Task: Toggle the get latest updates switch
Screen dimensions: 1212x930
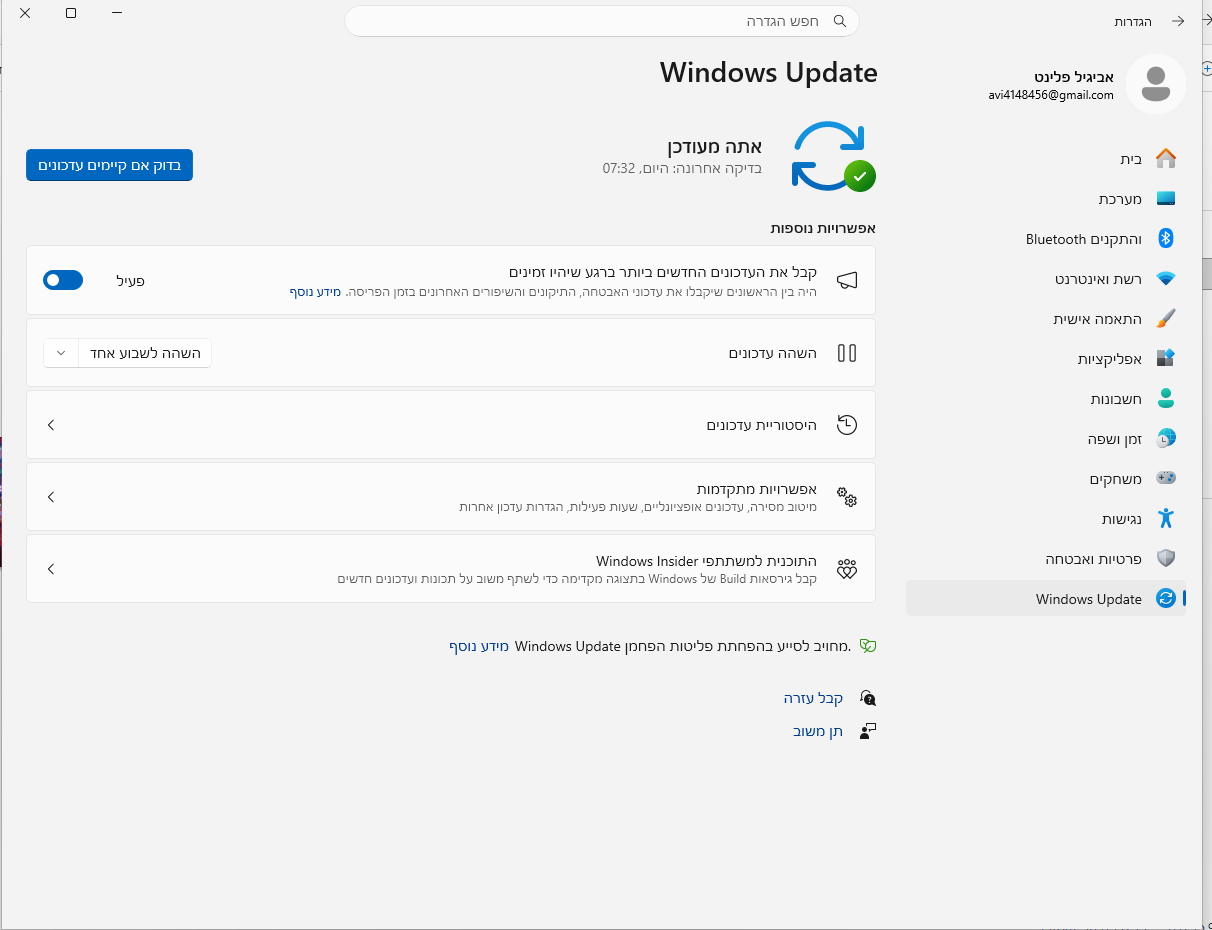Action: tap(63, 280)
